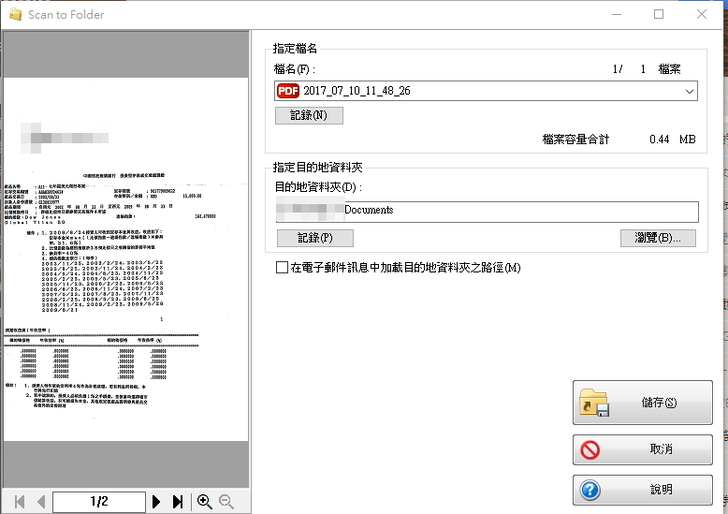Click the scanned document preview image
728x514 pixels.
125,260
